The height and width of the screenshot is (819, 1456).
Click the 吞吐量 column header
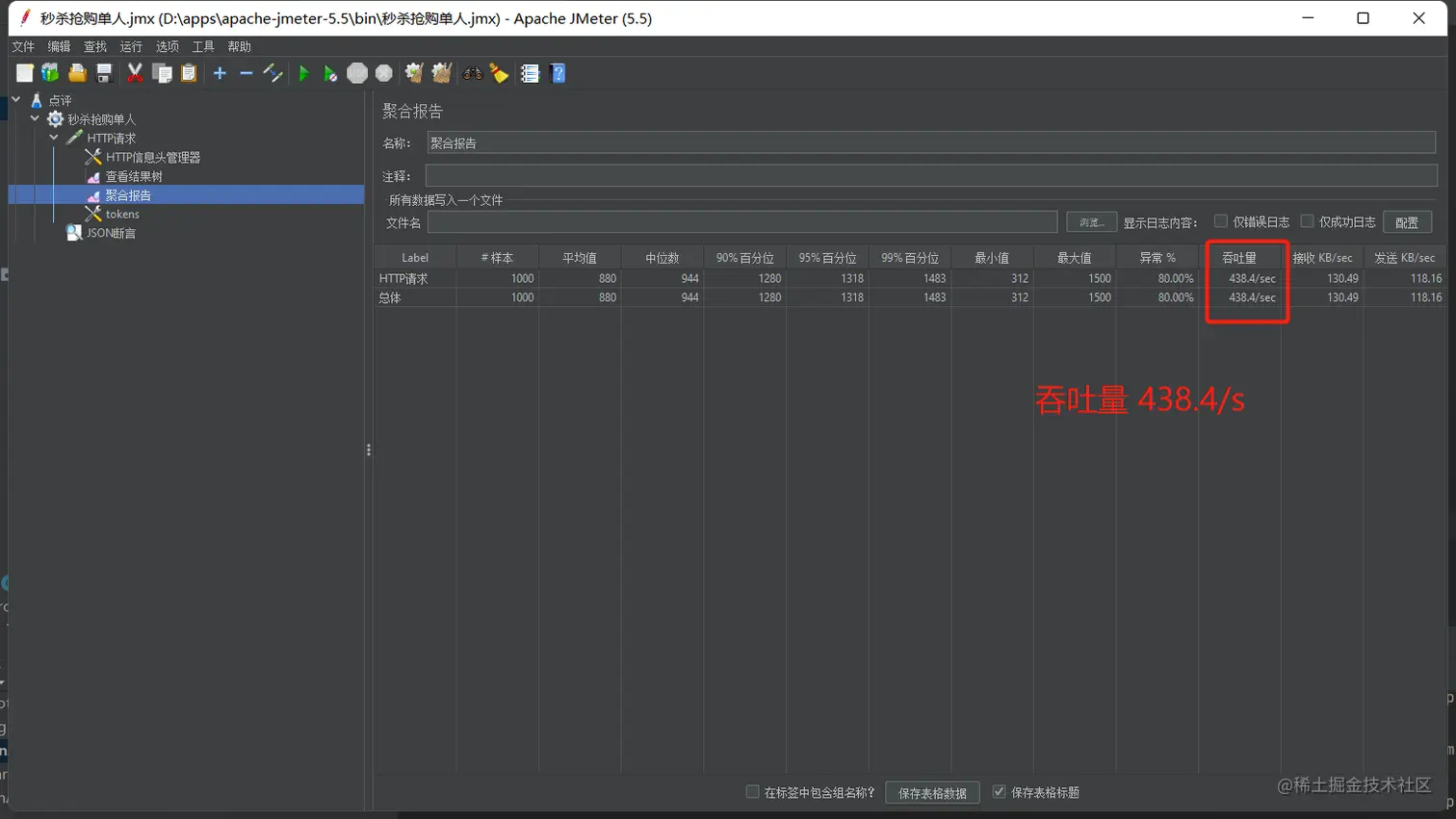(1239, 258)
